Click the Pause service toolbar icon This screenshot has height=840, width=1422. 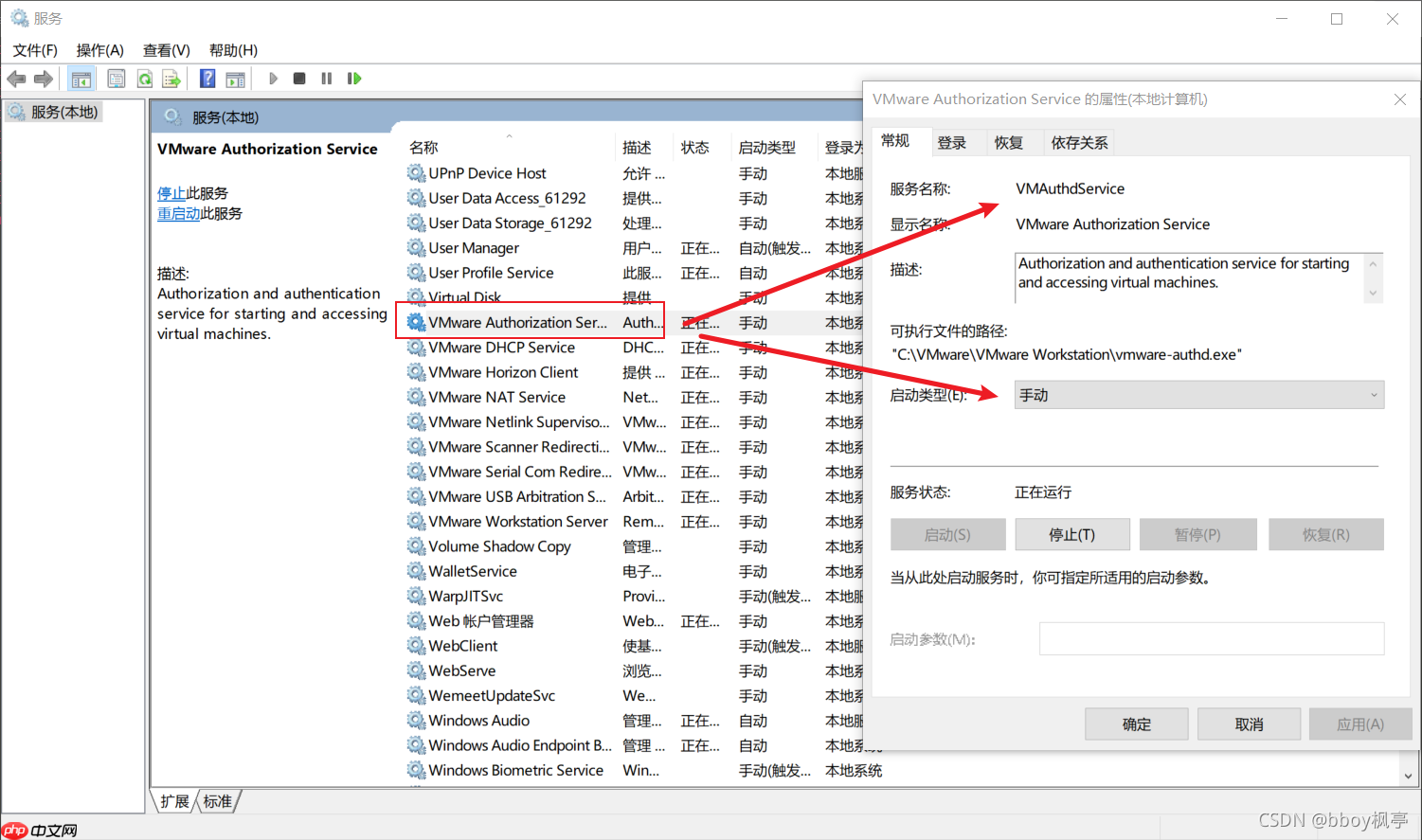click(x=326, y=78)
